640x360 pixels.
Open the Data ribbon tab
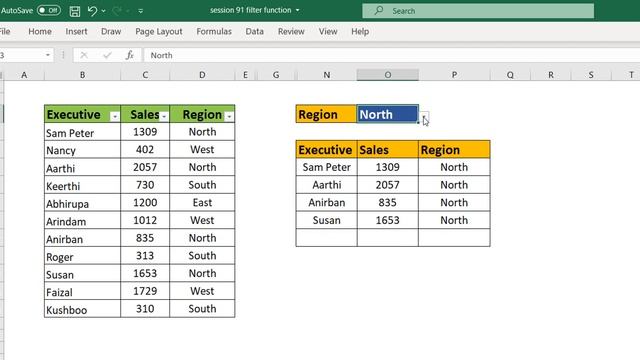pos(254,31)
